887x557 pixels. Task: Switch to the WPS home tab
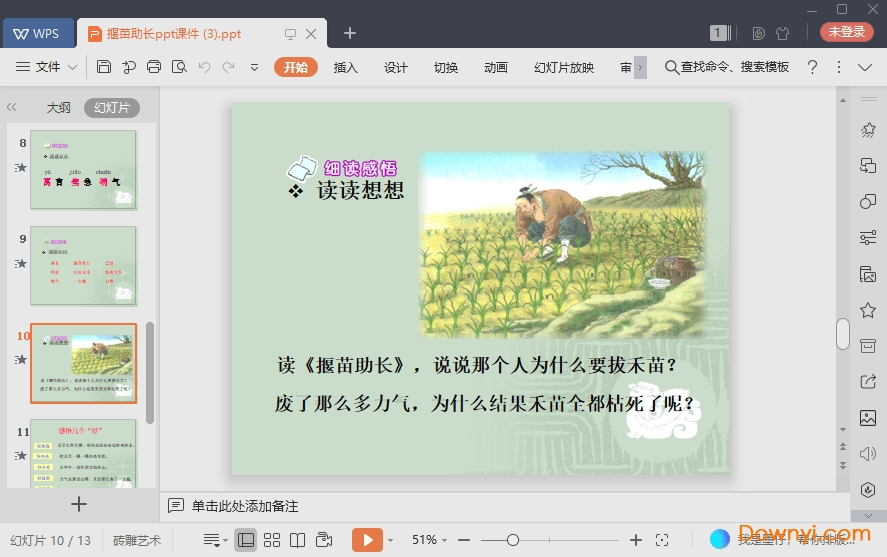(38, 33)
